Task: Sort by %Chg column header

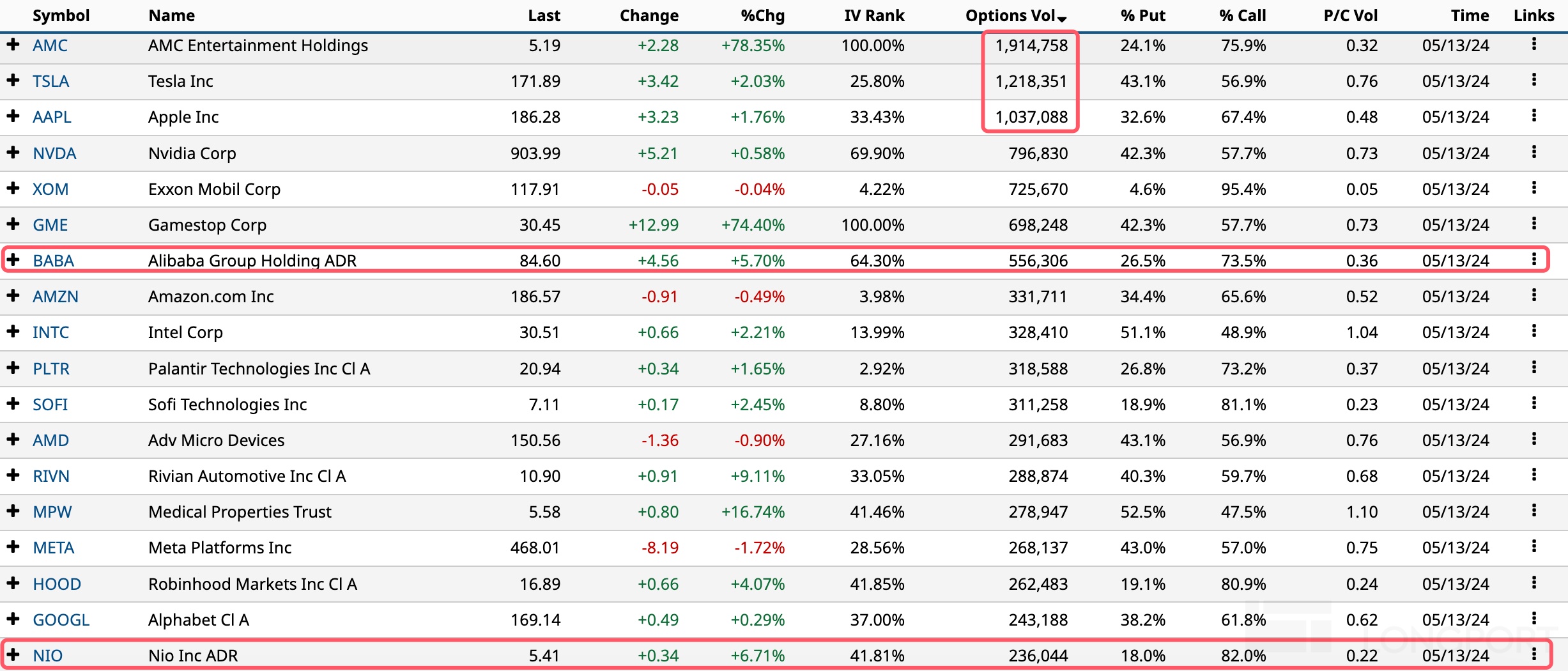Action: tap(762, 16)
